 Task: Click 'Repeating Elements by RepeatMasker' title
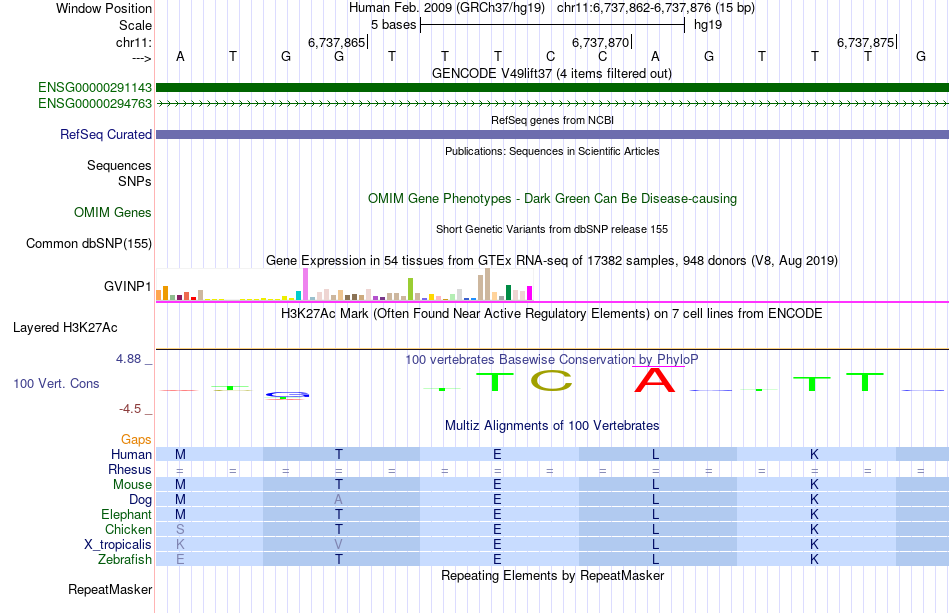click(x=552, y=575)
